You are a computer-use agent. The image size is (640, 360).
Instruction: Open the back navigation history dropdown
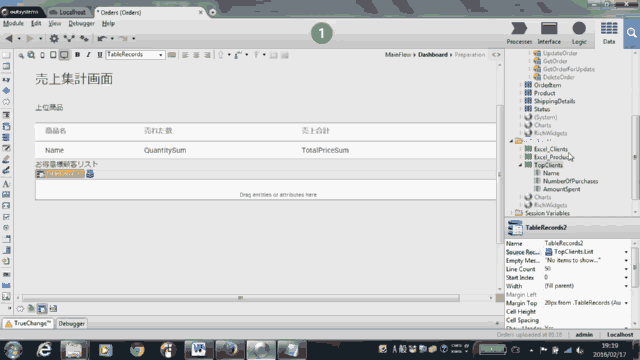(19, 38)
